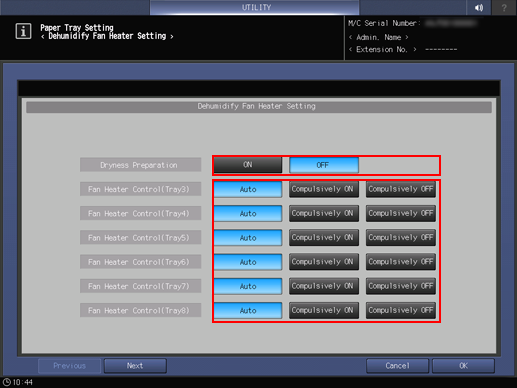Set Tray5 fan heater to Auto
This screenshot has height=388, width=517.
(248, 238)
